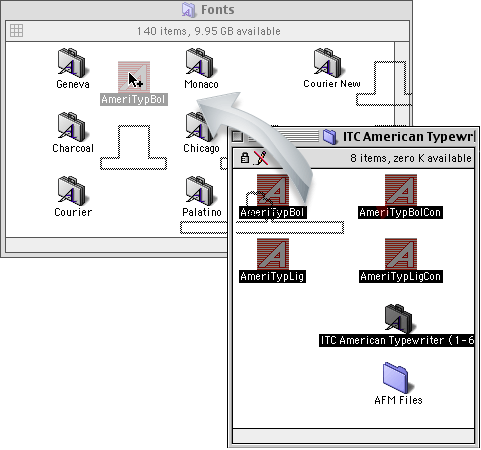Open the AFM Files folder
Viewport: 481px width, 450px height.
[398, 378]
